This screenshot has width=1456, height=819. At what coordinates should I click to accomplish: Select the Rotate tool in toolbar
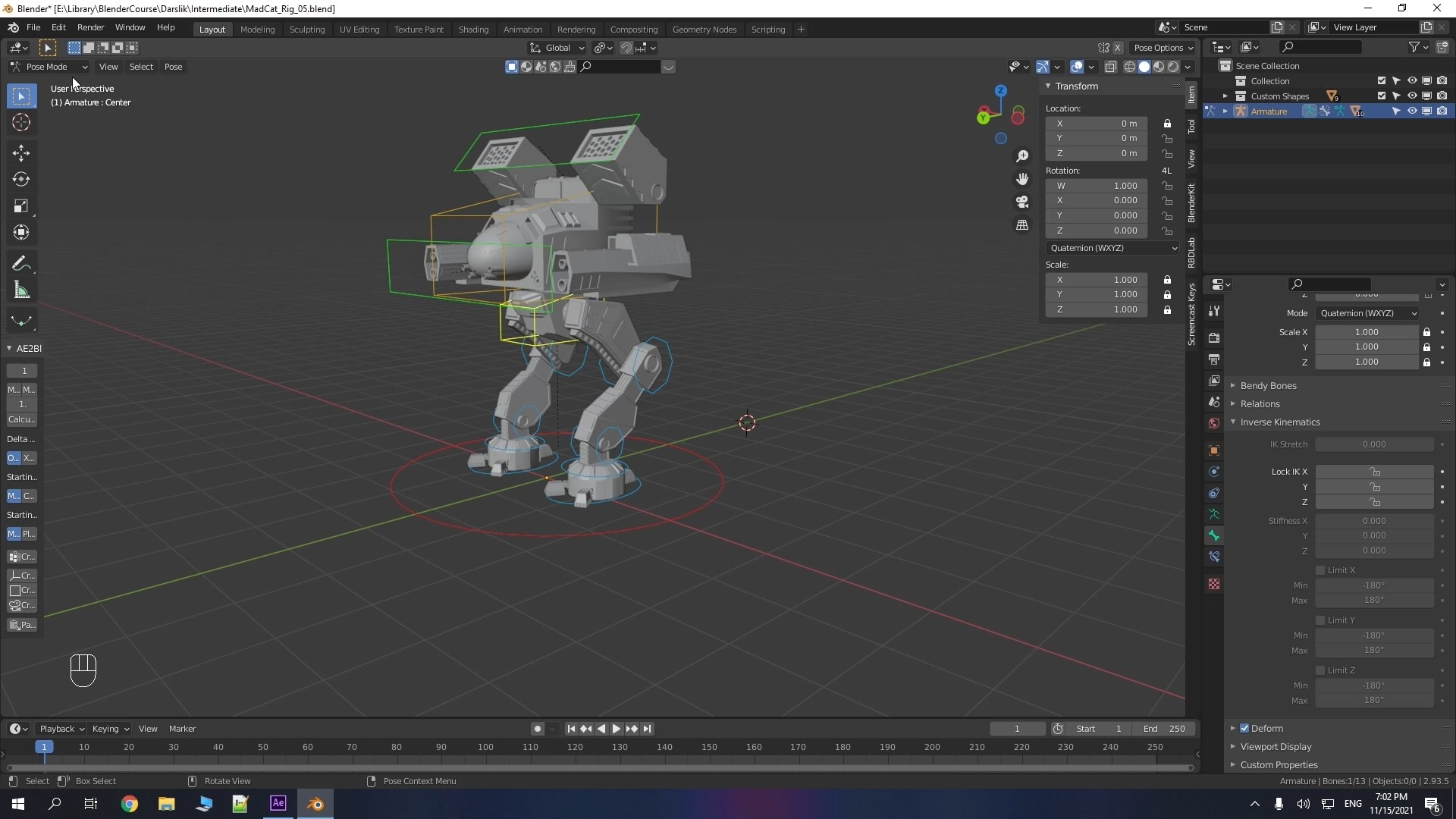click(20, 180)
